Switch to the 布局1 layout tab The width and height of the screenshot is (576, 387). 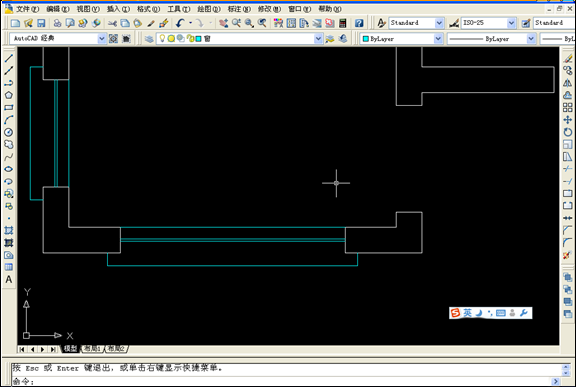pos(92,348)
